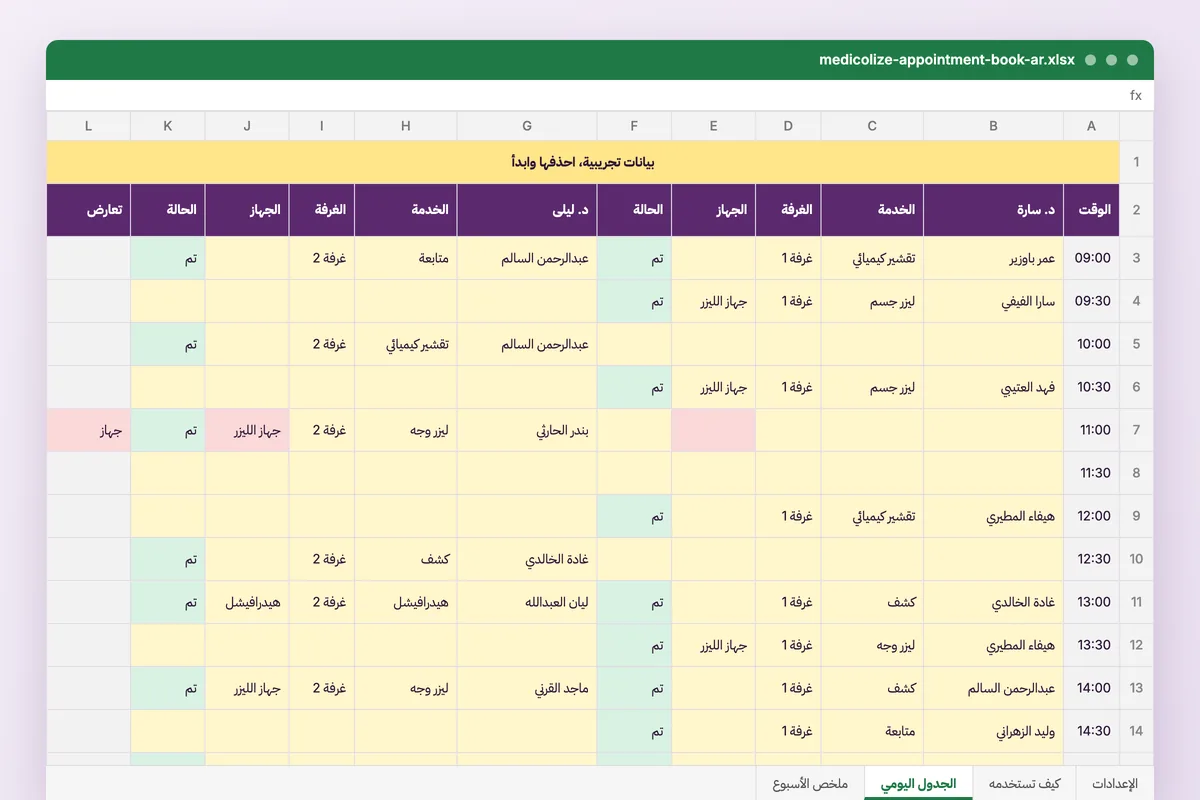Select the 11:30 time cell
This screenshot has width=1200, height=800.
[x=1091, y=473]
